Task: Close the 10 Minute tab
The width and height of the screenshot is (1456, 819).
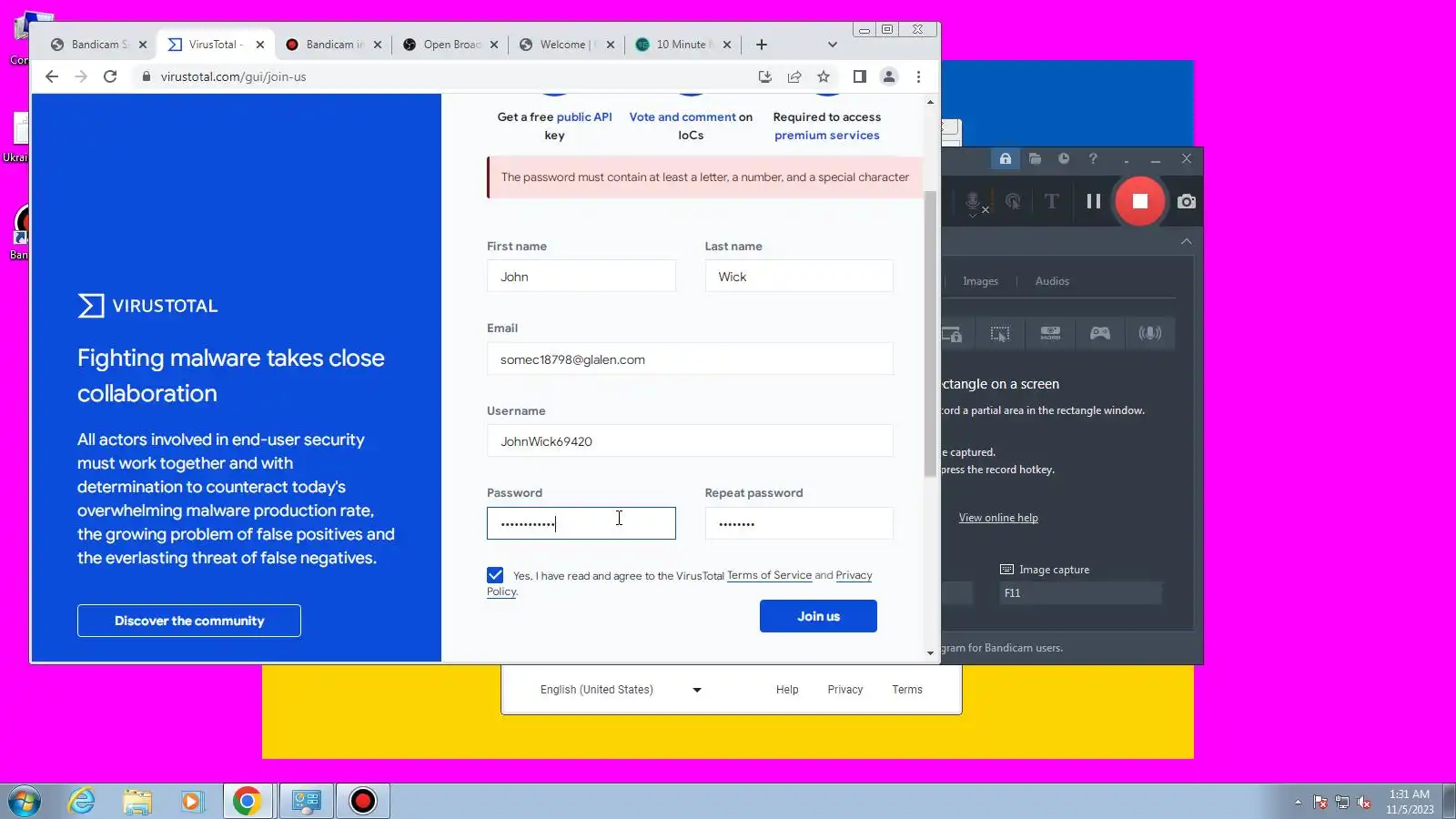Action: click(x=726, y=45)
